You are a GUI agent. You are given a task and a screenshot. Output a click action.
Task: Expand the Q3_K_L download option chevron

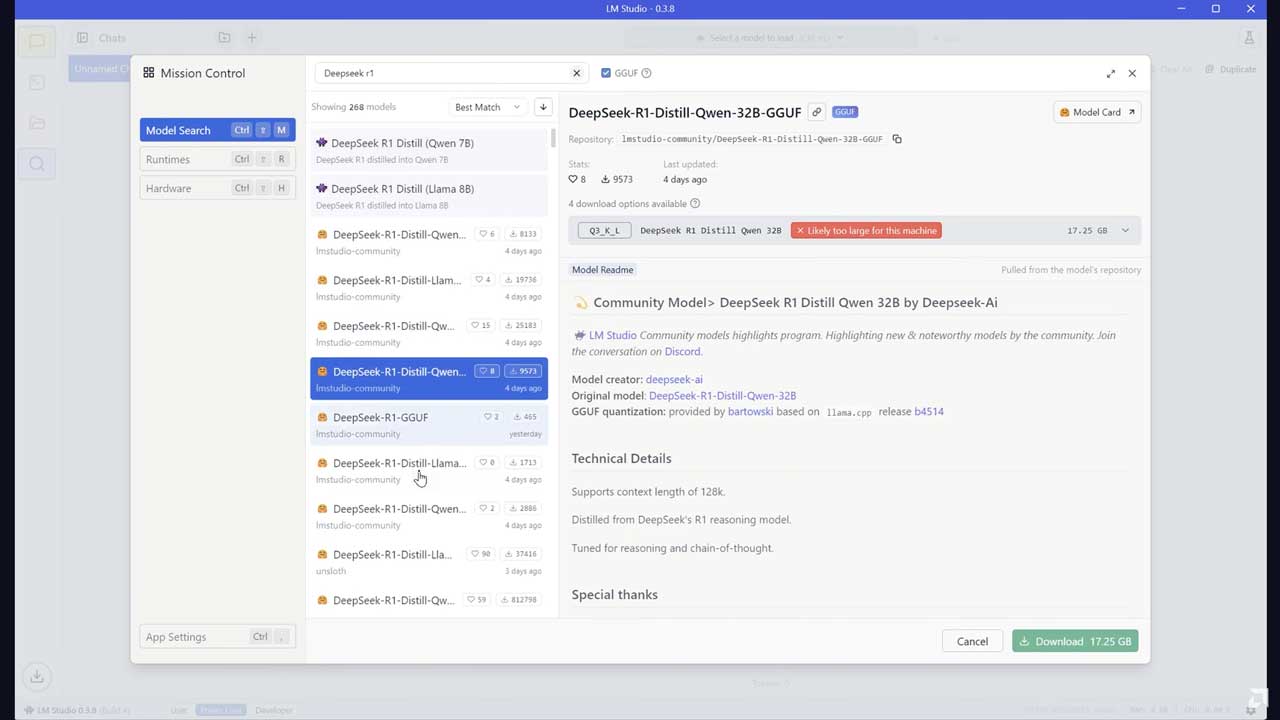tap(1125, 231)
